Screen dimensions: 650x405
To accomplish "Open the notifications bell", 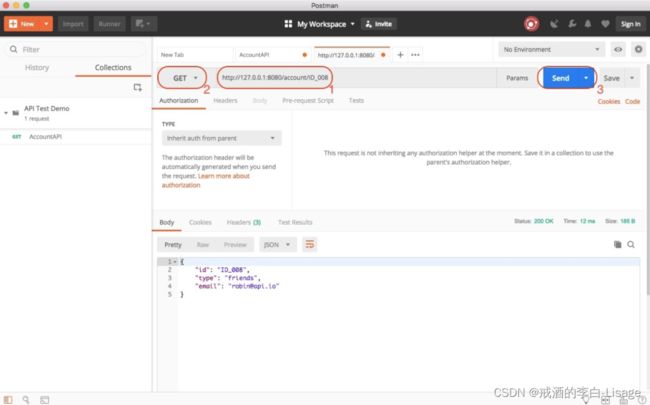I will [588, 24].
